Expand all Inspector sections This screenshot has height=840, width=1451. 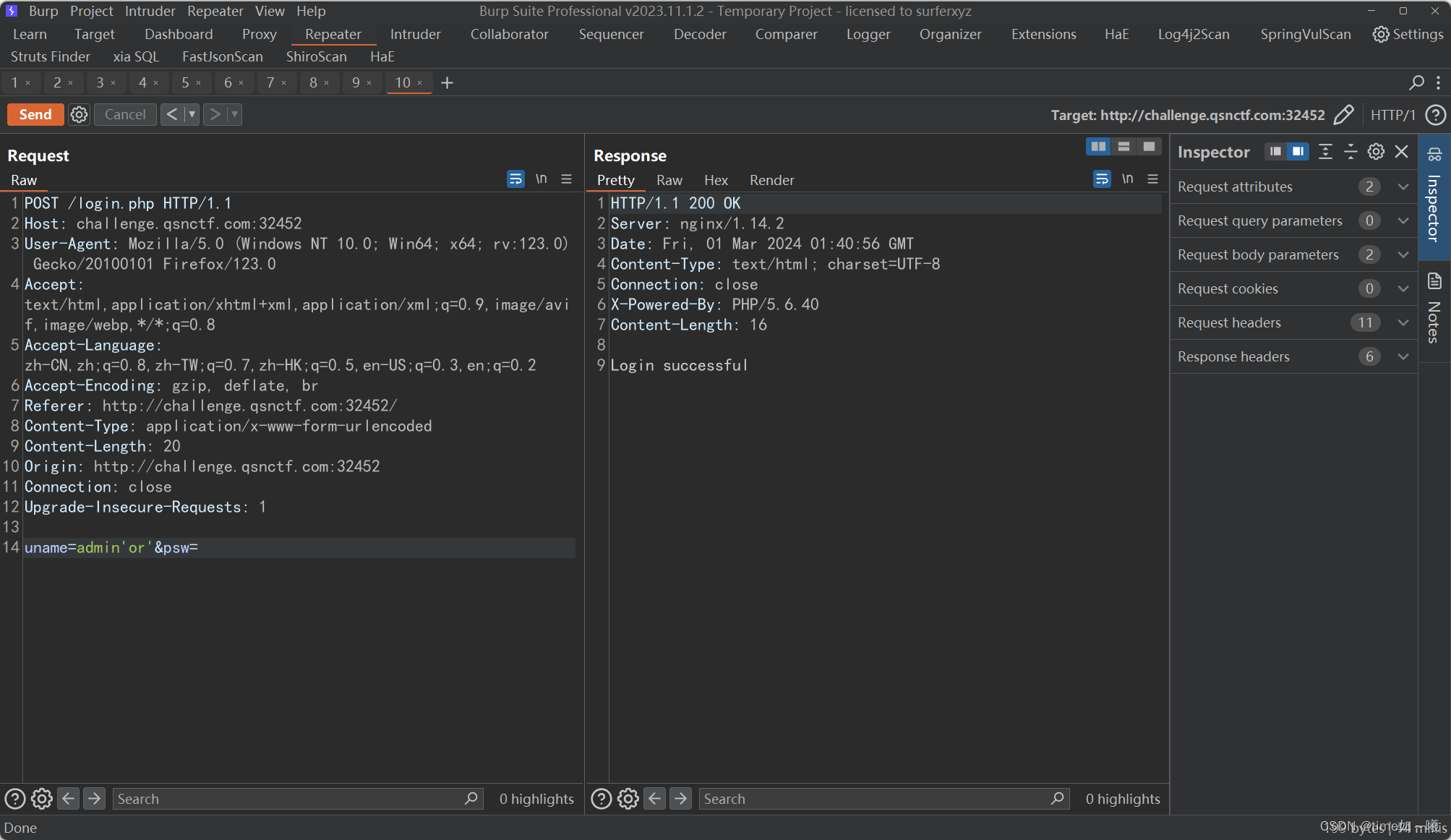click(x=1325, y=151)
